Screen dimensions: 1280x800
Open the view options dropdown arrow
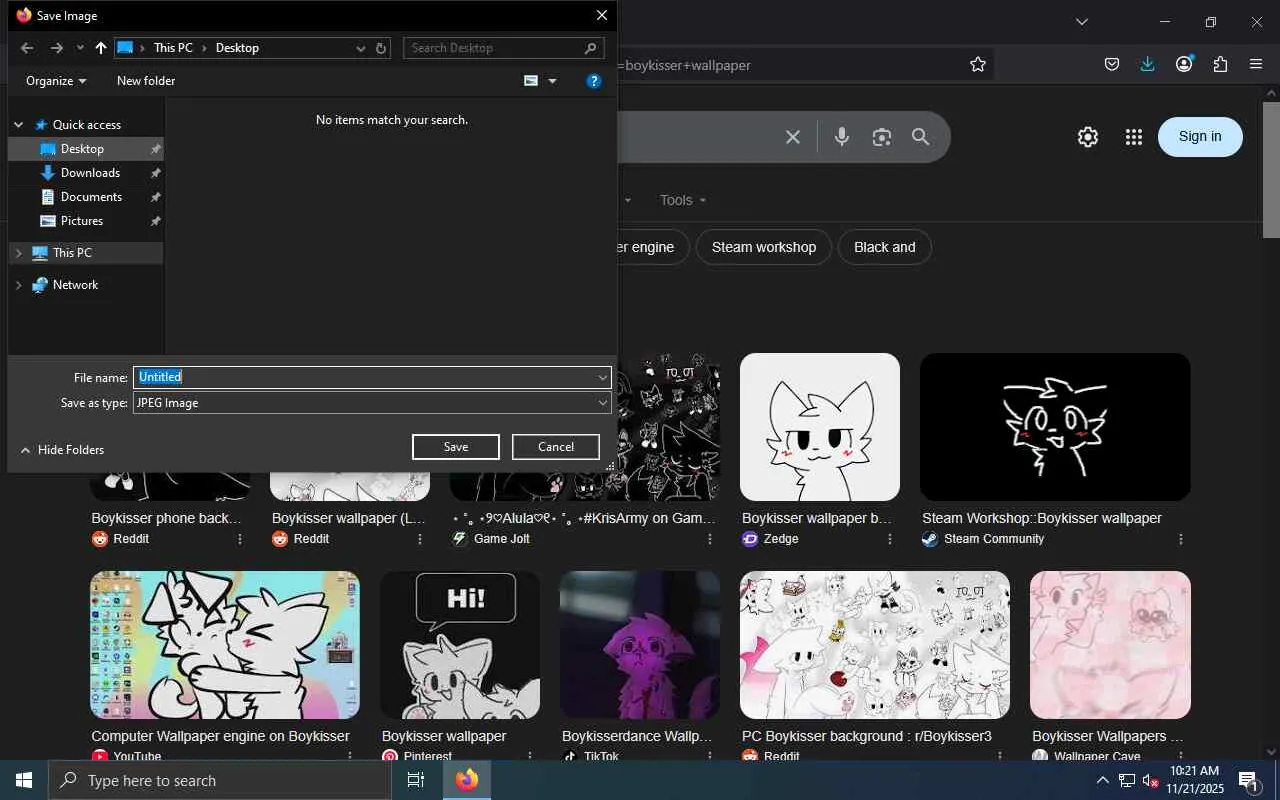[552, 81]
